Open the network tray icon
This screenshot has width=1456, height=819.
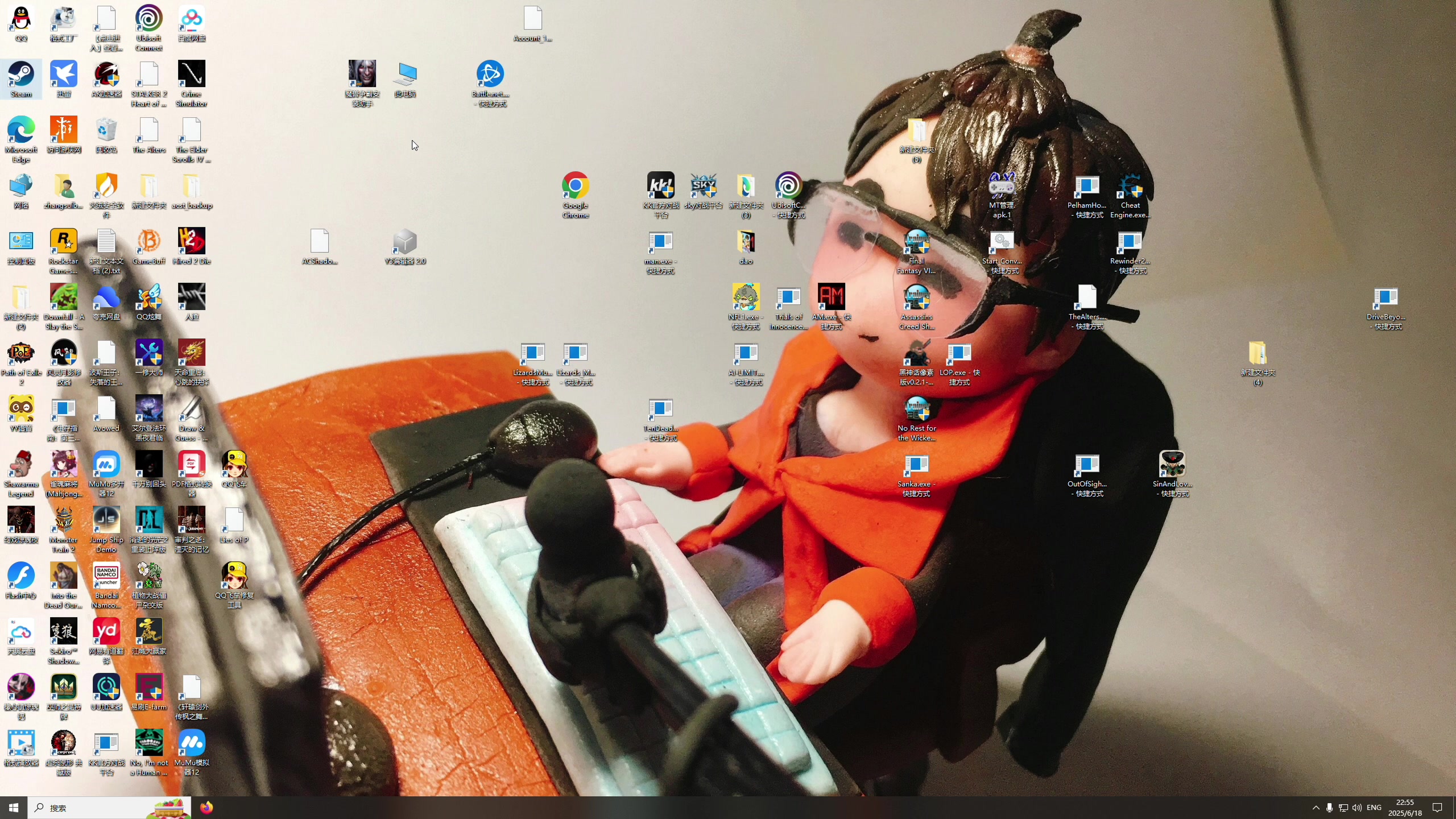[x=1343, y=808]
